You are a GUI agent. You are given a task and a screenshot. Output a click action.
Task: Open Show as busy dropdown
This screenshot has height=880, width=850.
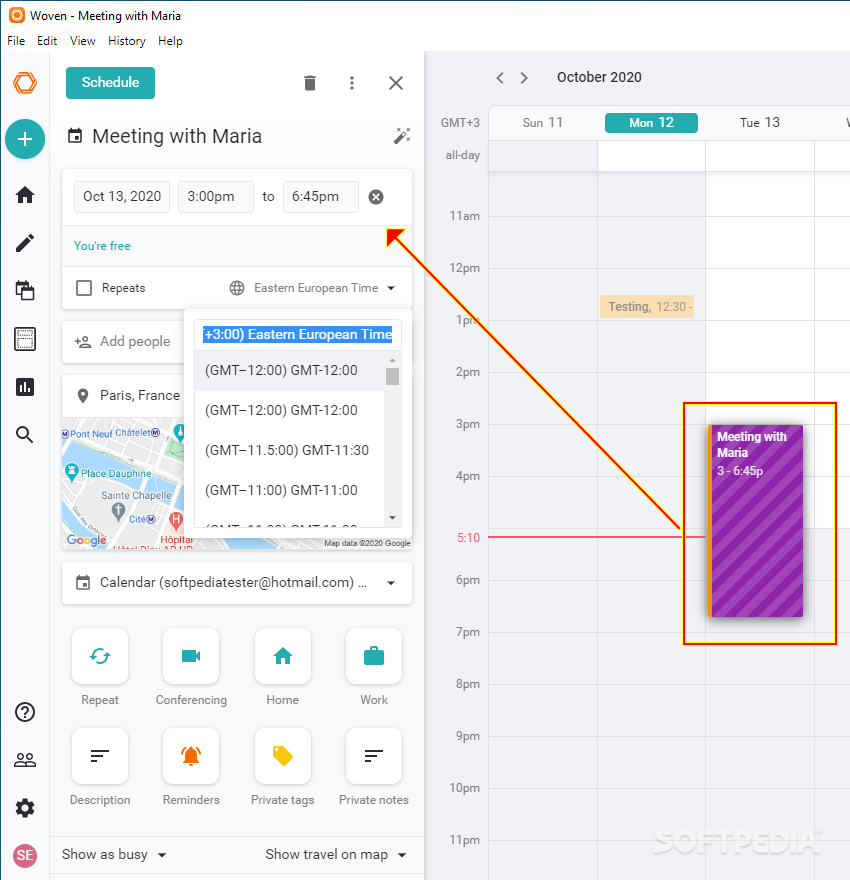coord(114,855)
